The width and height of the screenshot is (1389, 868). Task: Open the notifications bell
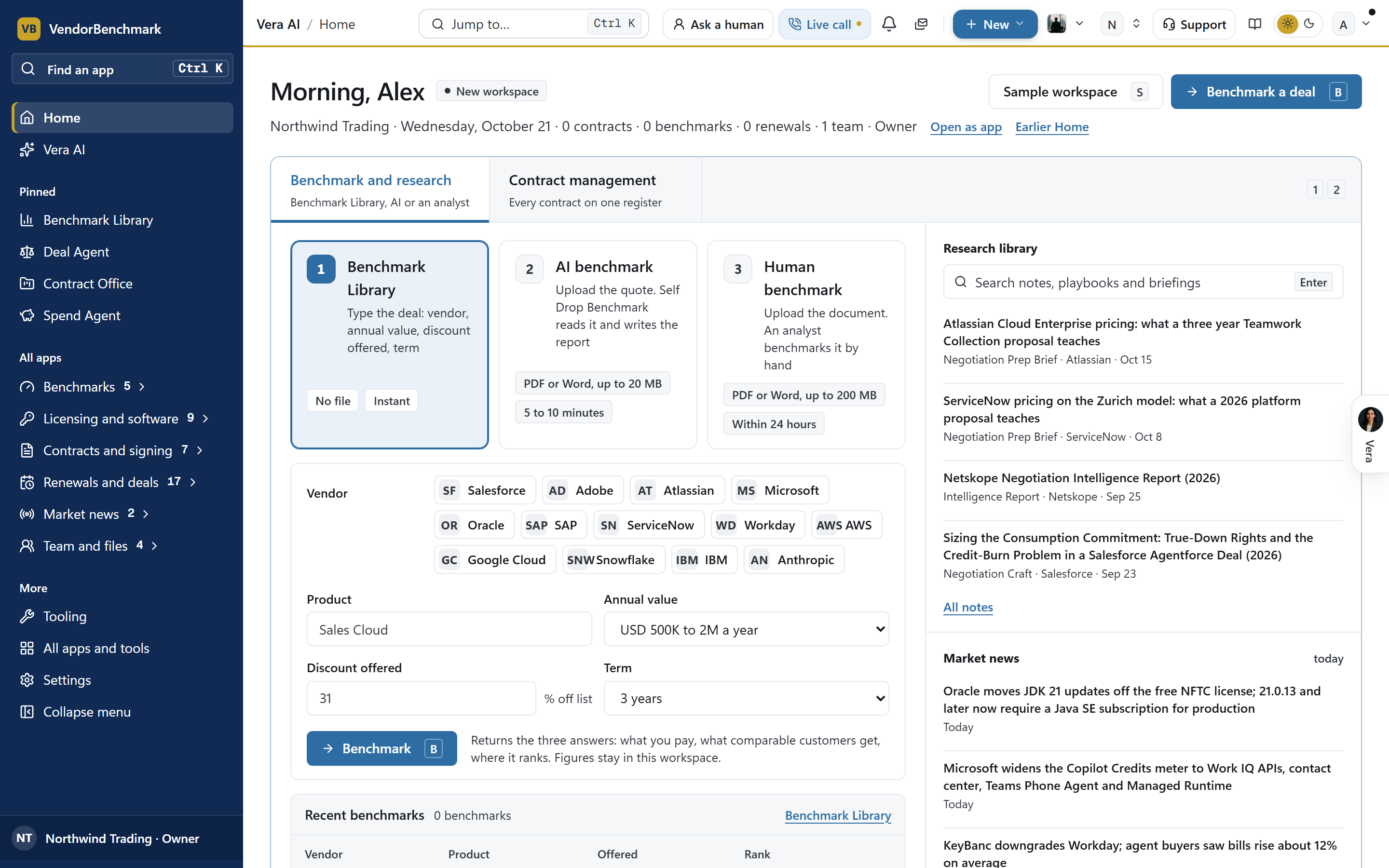[888, 24]
